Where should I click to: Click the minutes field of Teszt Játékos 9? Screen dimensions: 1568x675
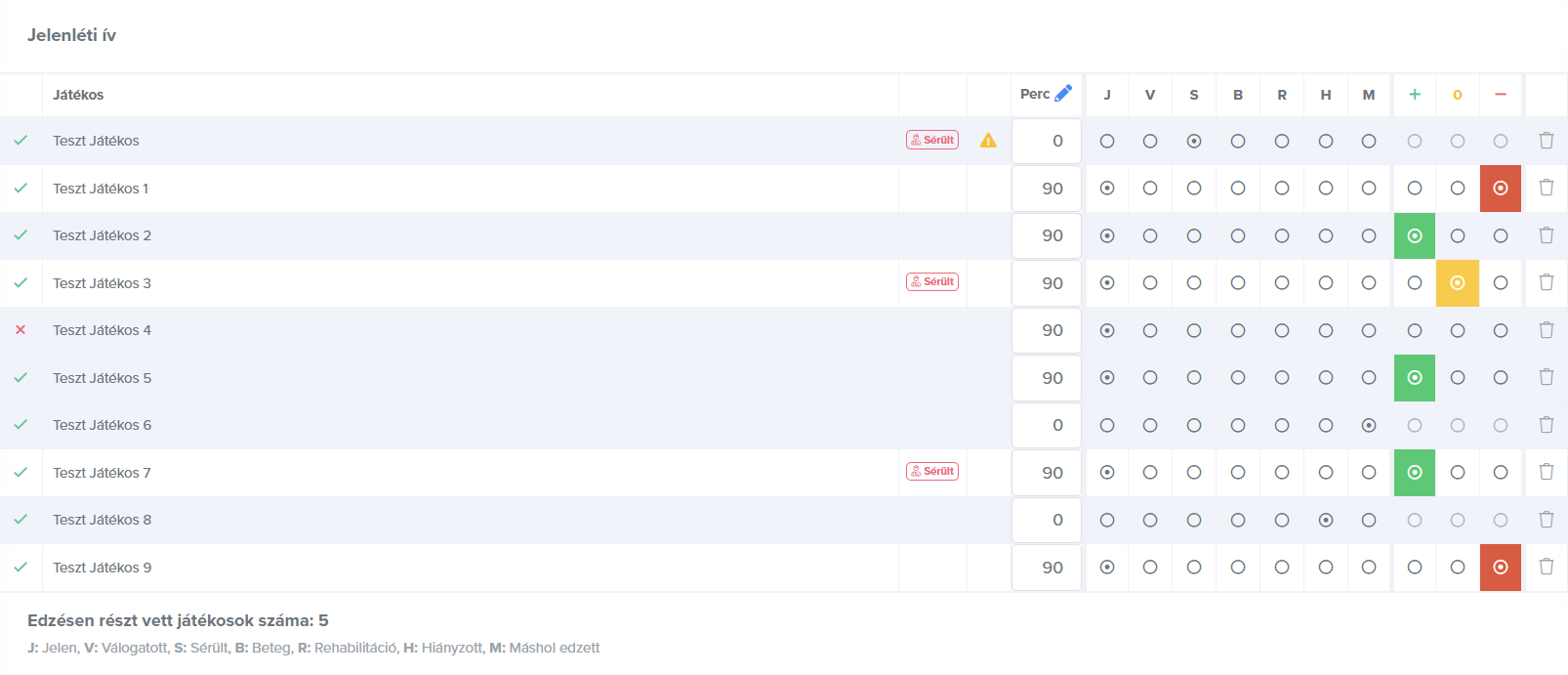[x=1047, y=567]
